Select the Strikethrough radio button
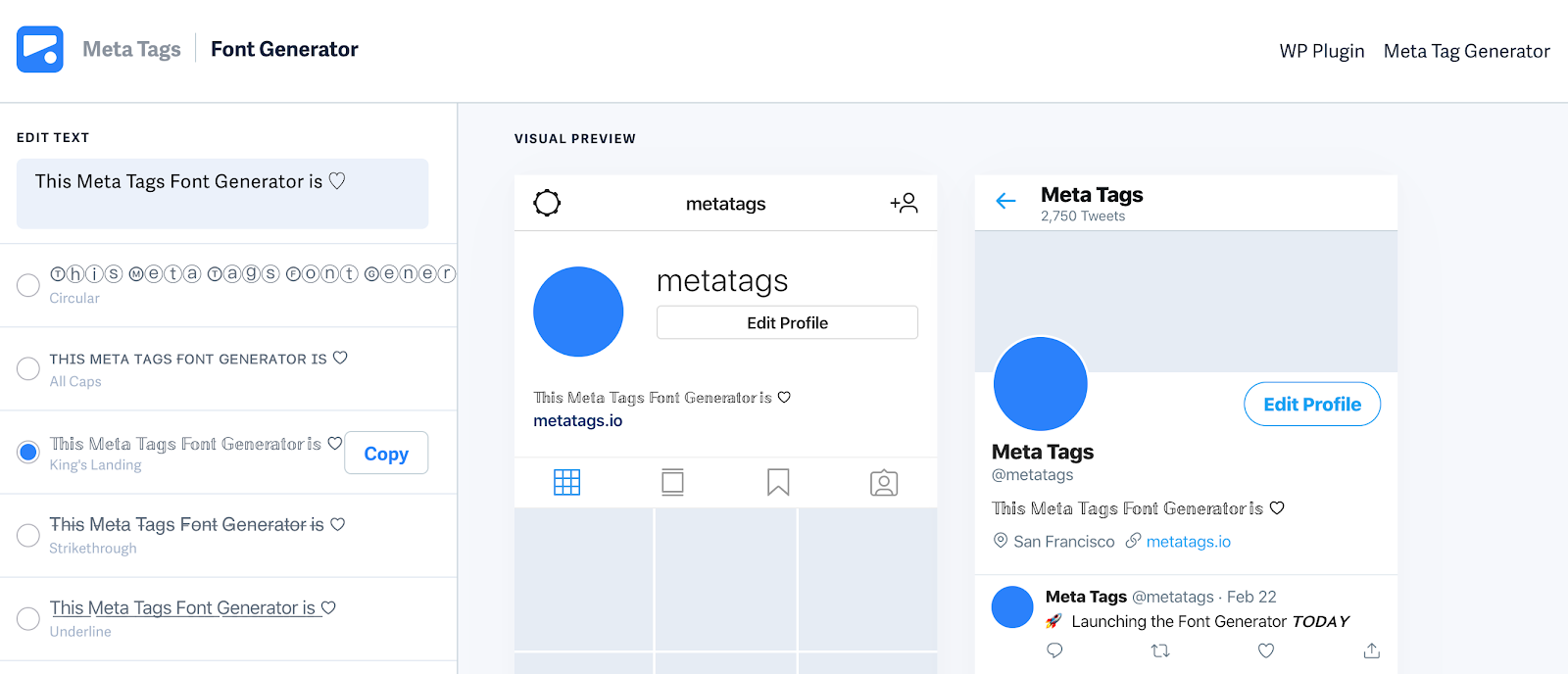Image resolution: width=1568 pixels, height=674 pixels. click(28, 535)
